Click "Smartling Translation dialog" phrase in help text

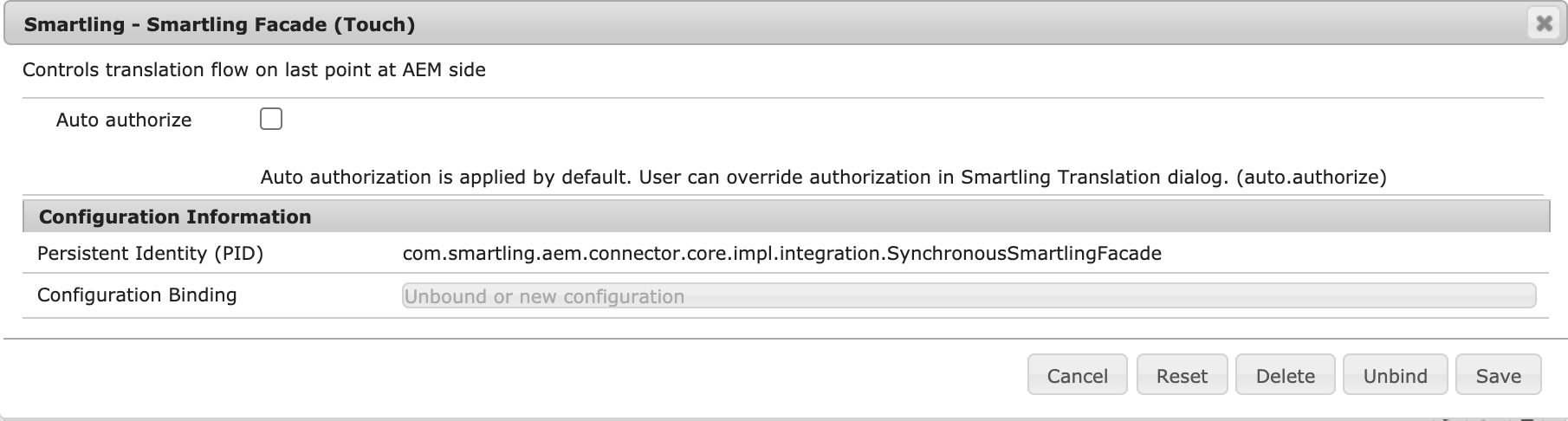click(x=1095, y=178)
